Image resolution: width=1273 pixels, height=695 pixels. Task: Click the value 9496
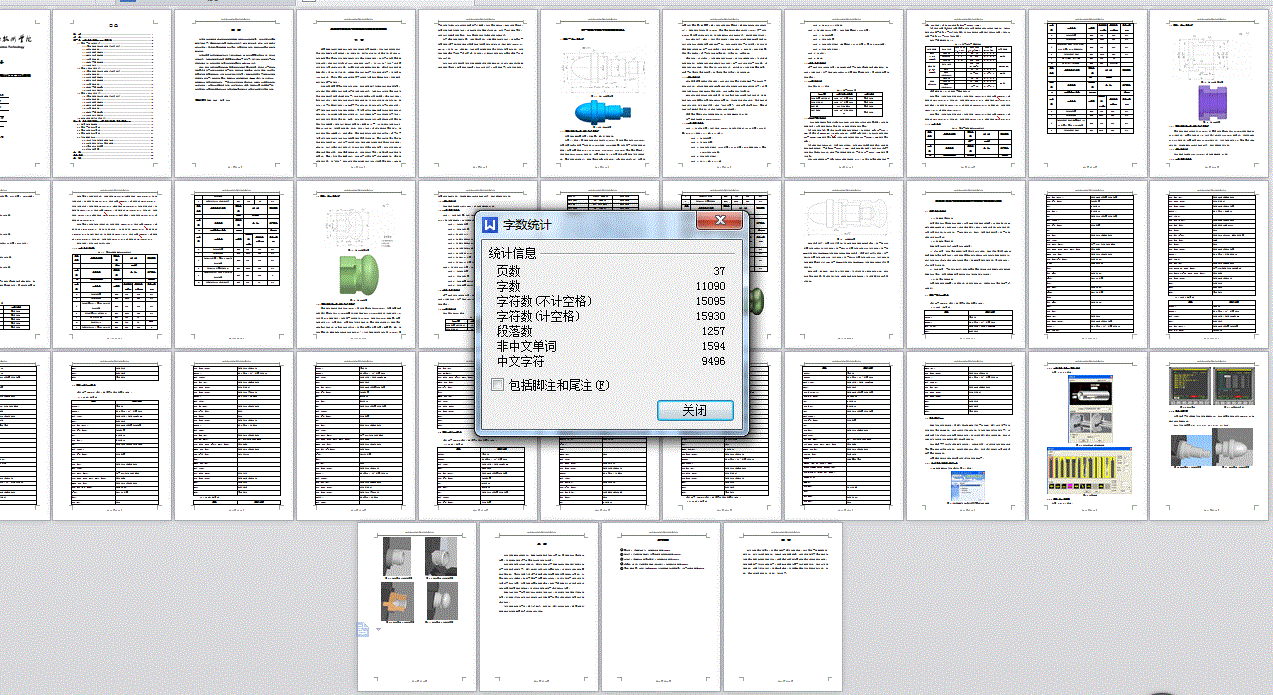pyautogui.click(x=713, y=361)
